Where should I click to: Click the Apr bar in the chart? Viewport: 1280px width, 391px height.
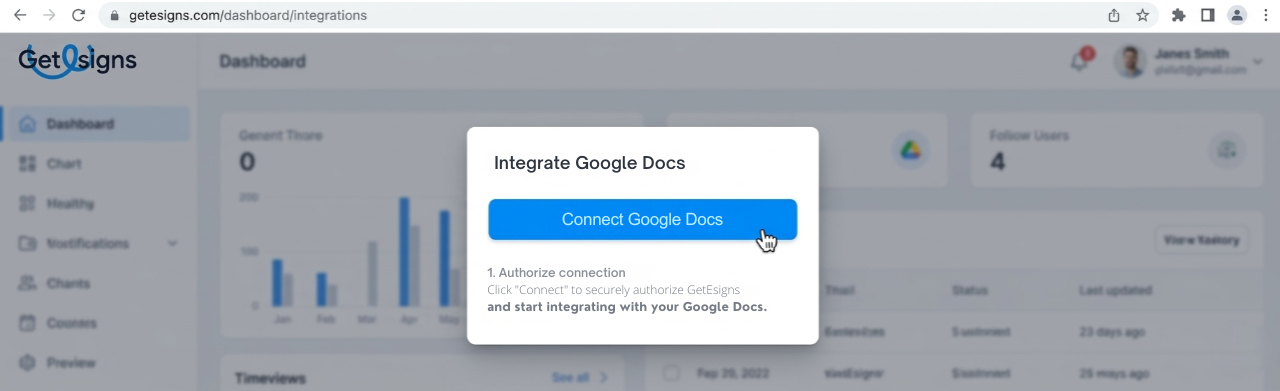click(404, 252)
